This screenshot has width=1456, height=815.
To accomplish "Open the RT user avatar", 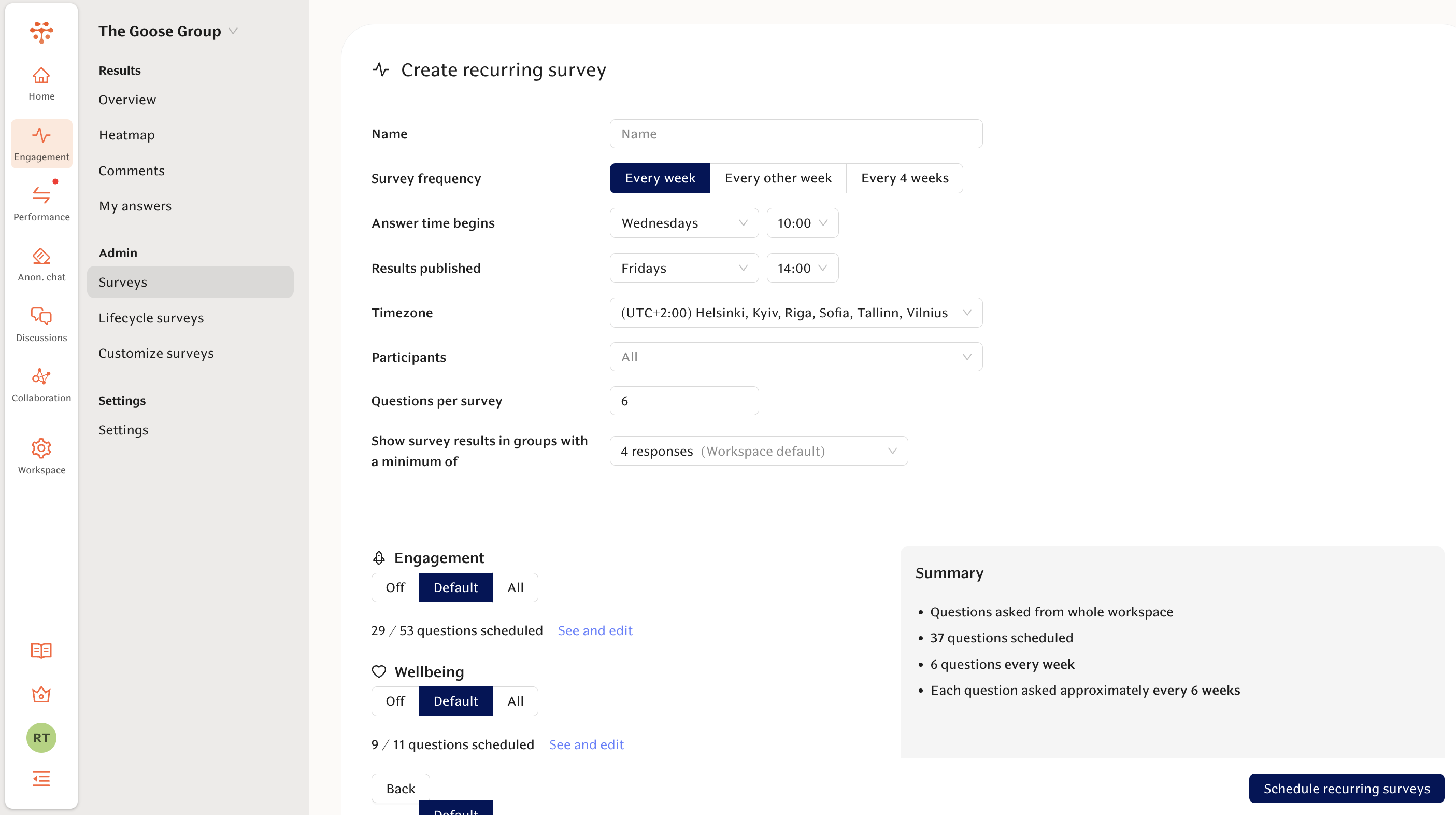I will pos(41,738).
